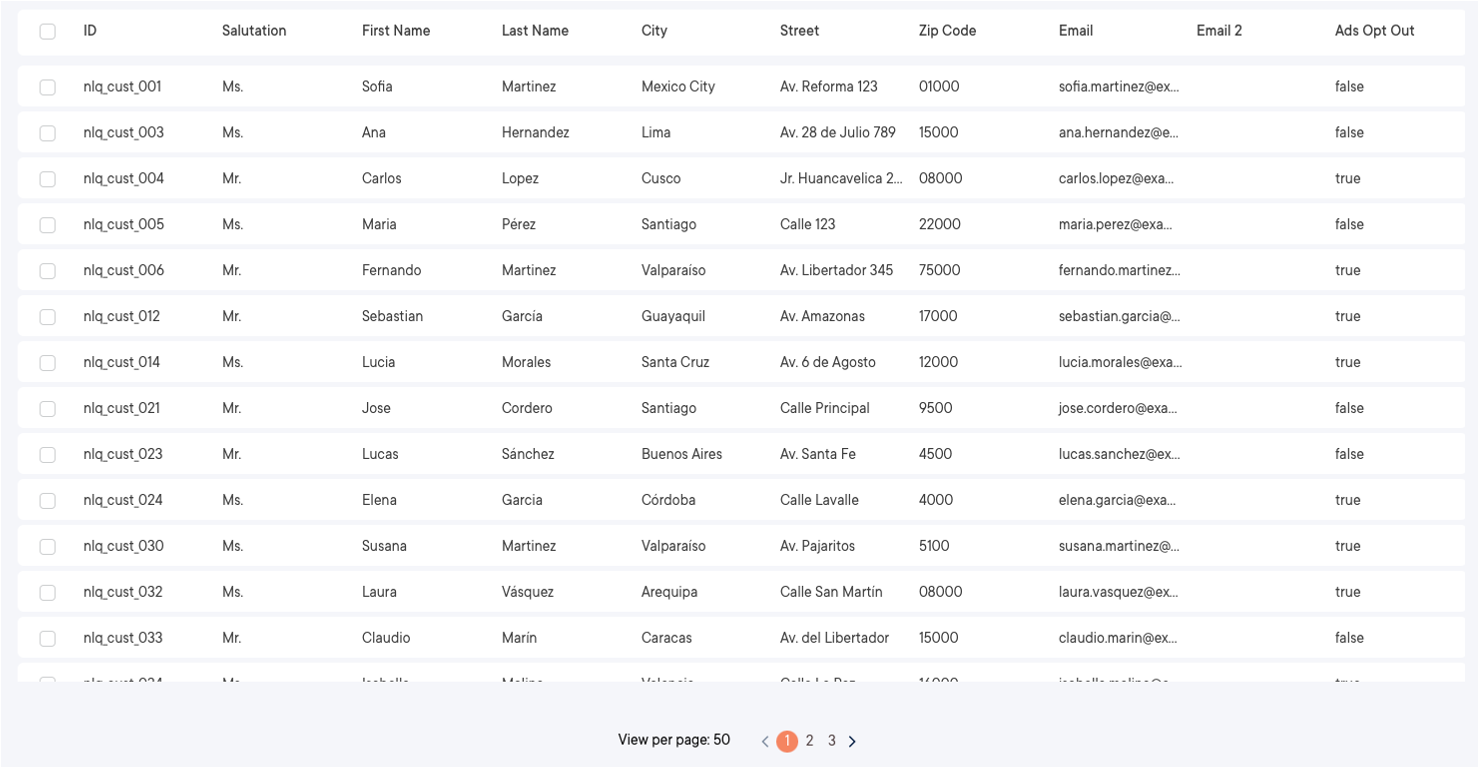This screenshot has height=768, width=1478.
Task: Click the City column header
Action: pos(654,31)
